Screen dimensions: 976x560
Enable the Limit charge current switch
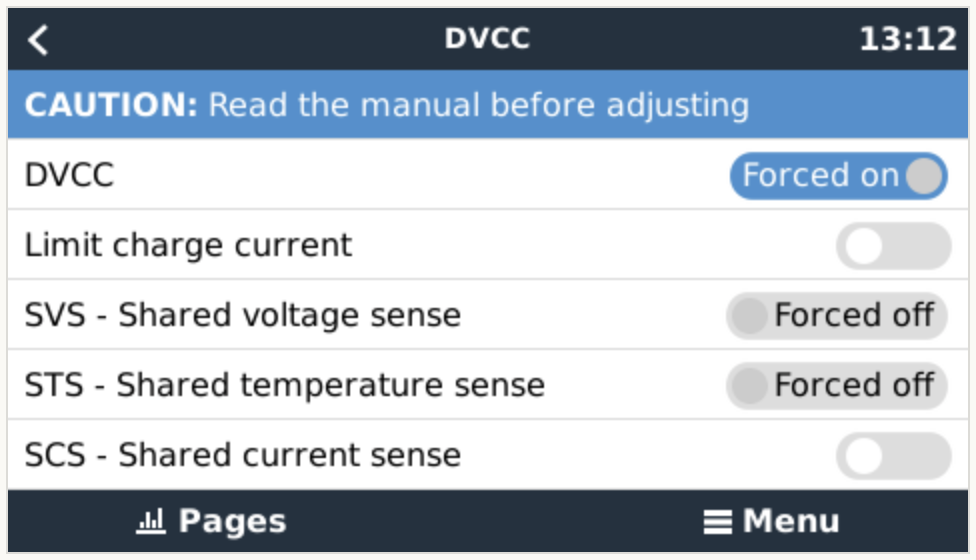click(x=892, y=246)
